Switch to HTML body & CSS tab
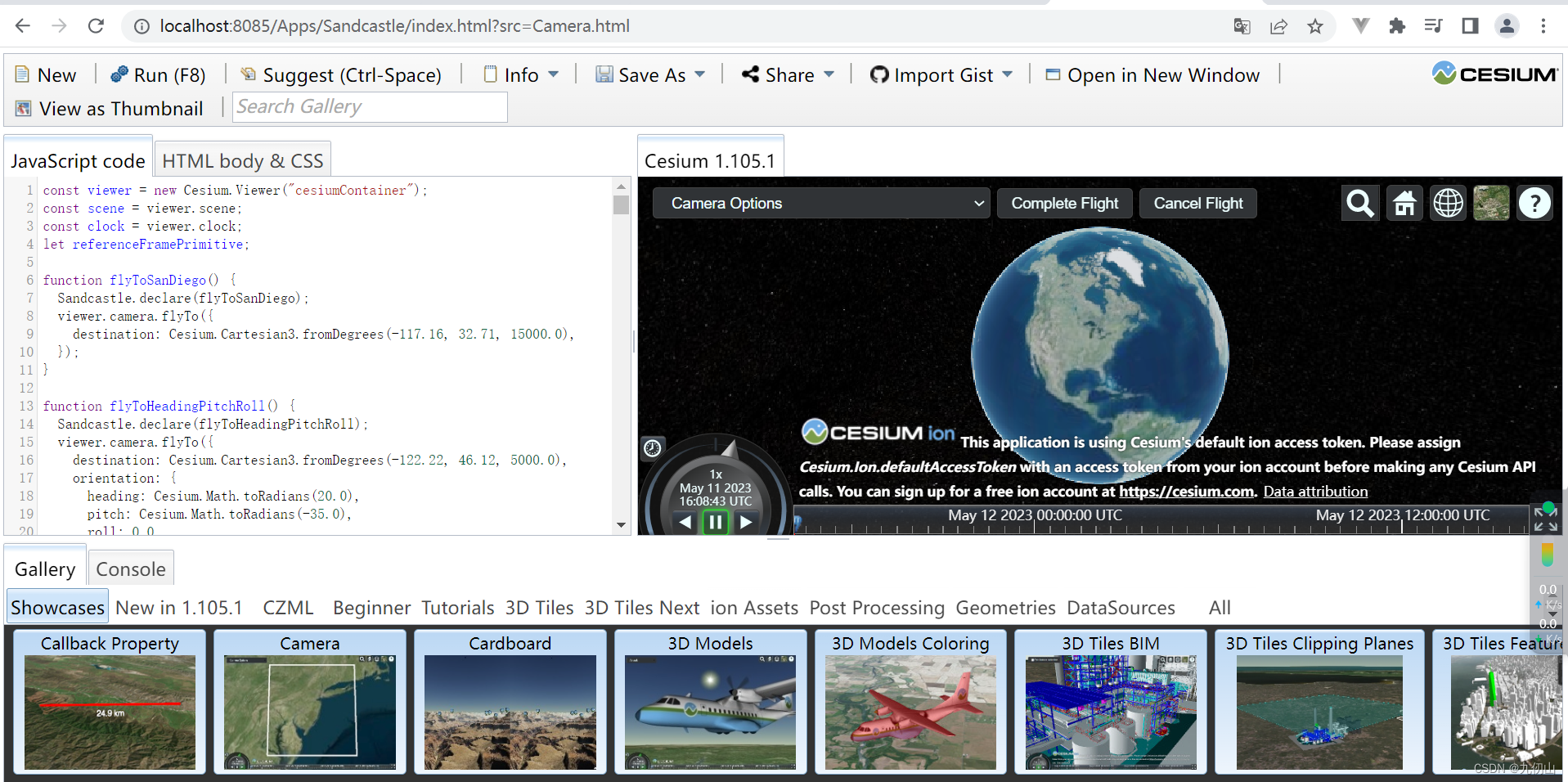This screenshot has height=782, width=1568. pos(243,161)
